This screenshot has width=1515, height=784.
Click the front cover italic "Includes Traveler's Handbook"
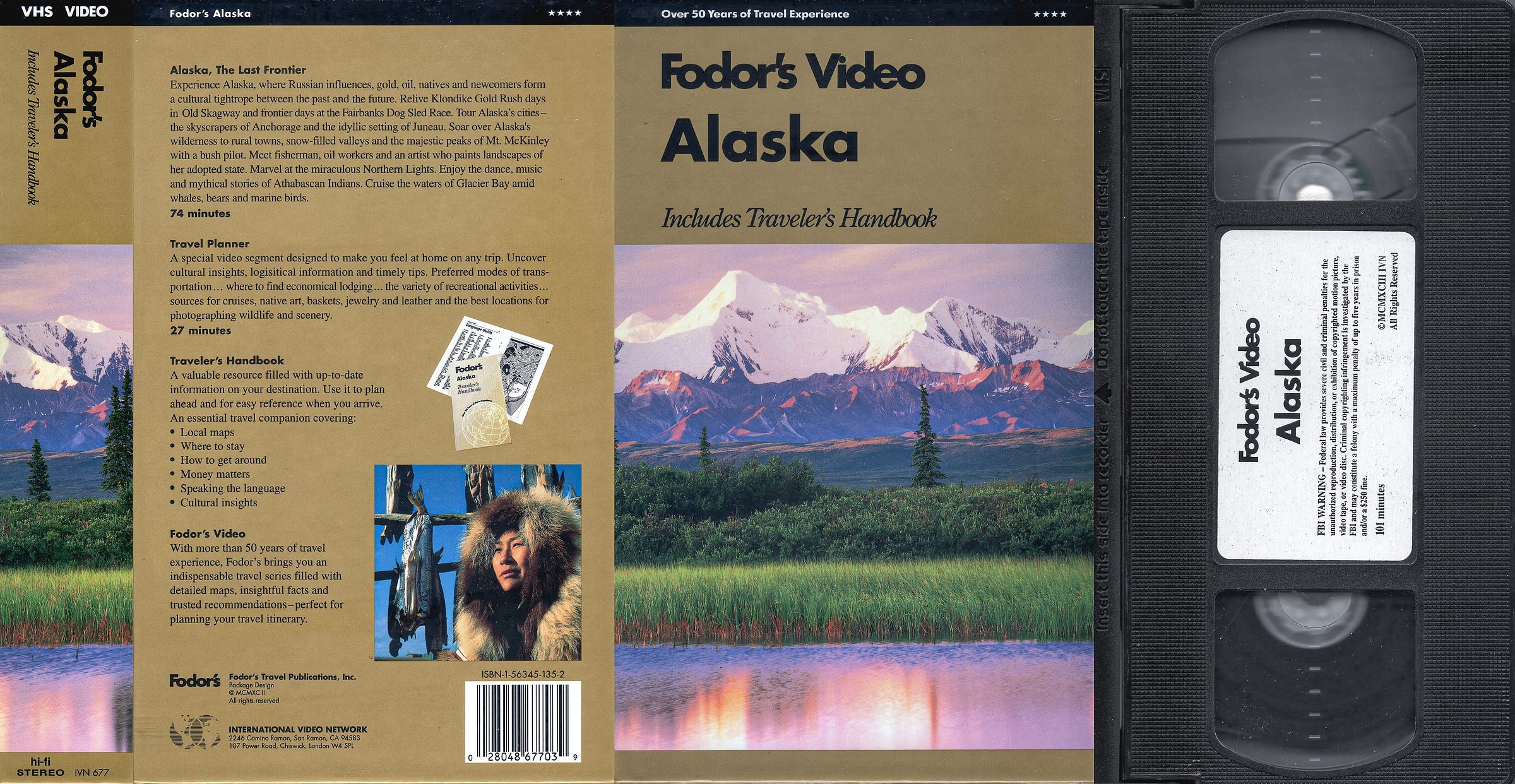(799, 218)
